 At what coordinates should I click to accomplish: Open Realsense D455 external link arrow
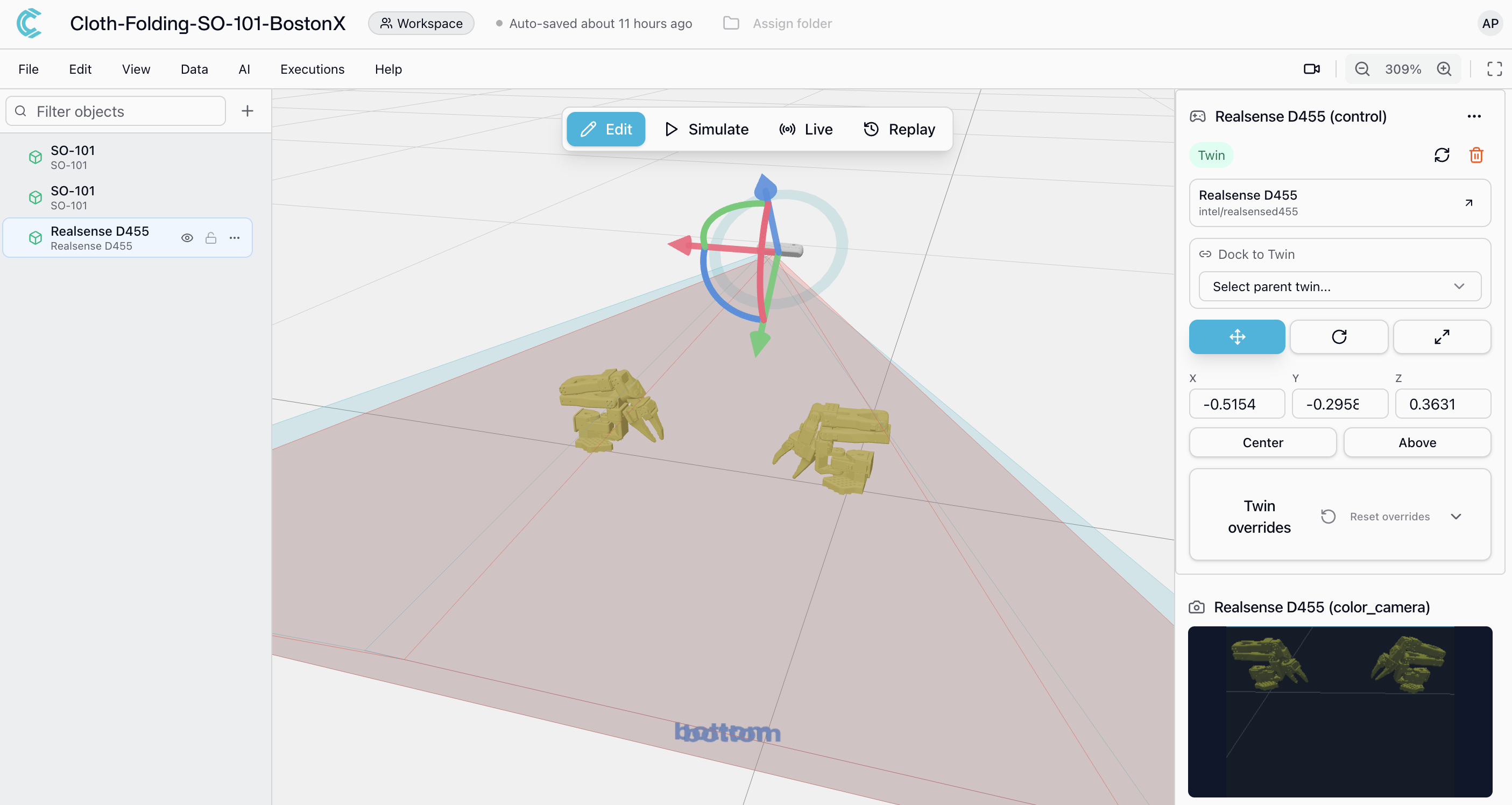(1468, 203)
